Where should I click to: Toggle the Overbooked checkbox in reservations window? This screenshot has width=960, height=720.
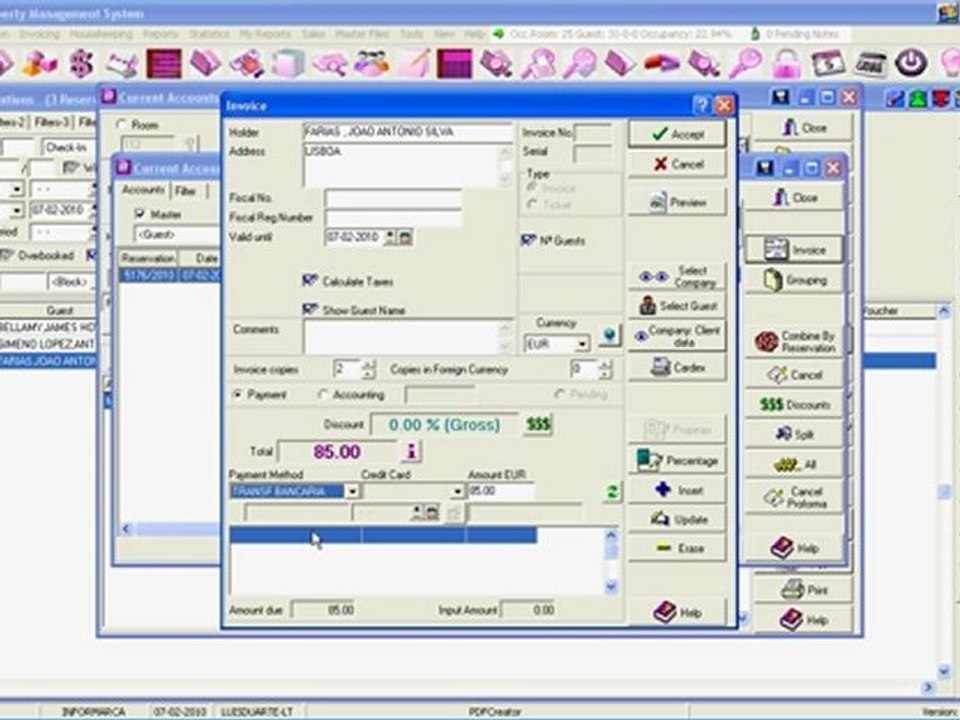pos(6,255)
